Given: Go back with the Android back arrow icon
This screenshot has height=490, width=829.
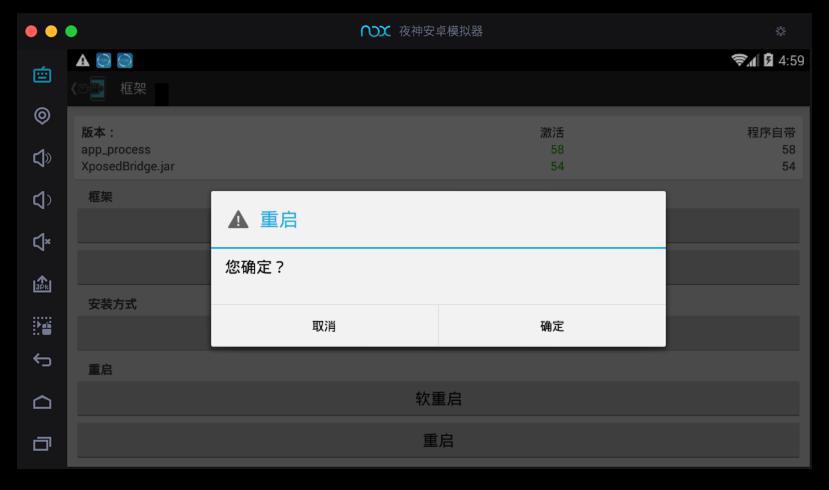Looking at the screenshot, I should tap(42, 360).
